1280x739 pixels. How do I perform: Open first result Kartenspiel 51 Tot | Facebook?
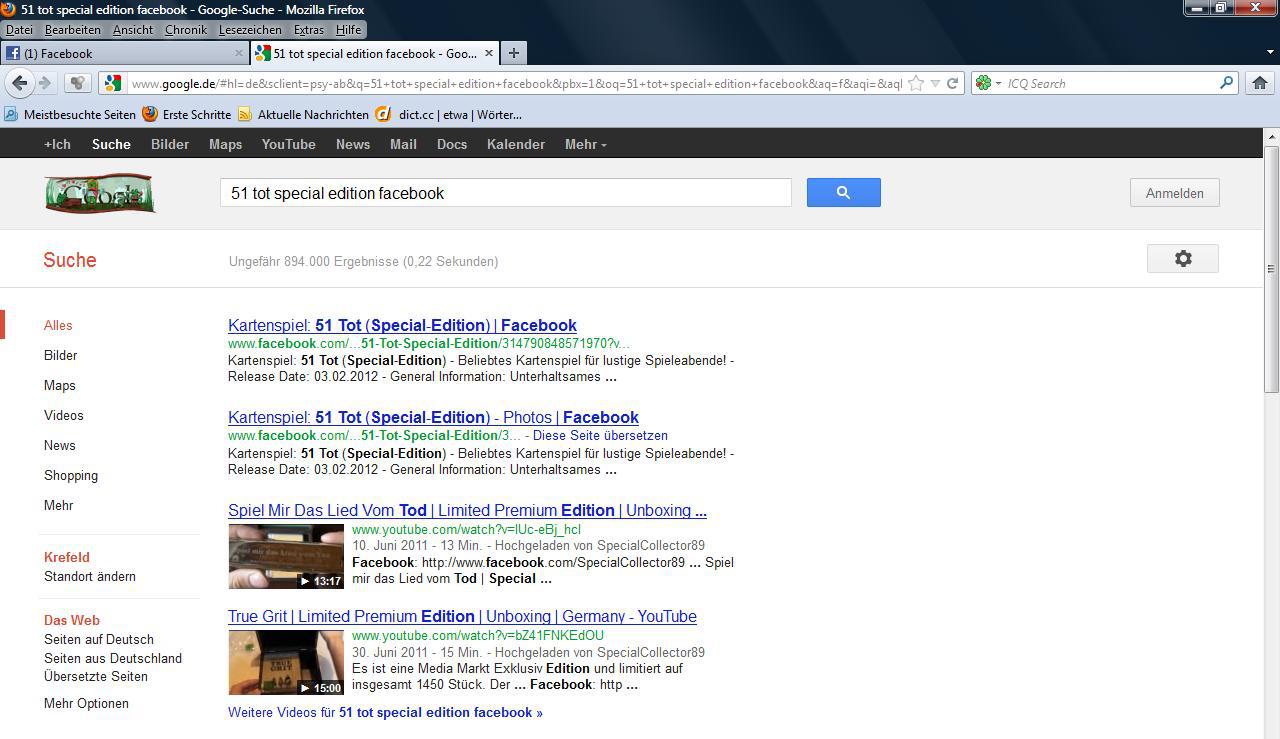click(402, 325)
